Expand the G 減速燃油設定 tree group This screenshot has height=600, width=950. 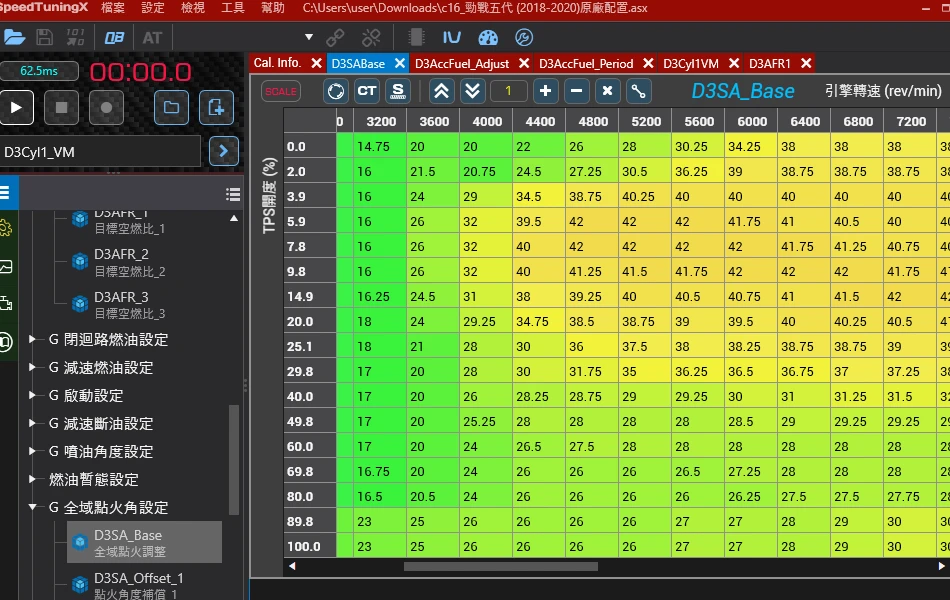tap(33, 367)
